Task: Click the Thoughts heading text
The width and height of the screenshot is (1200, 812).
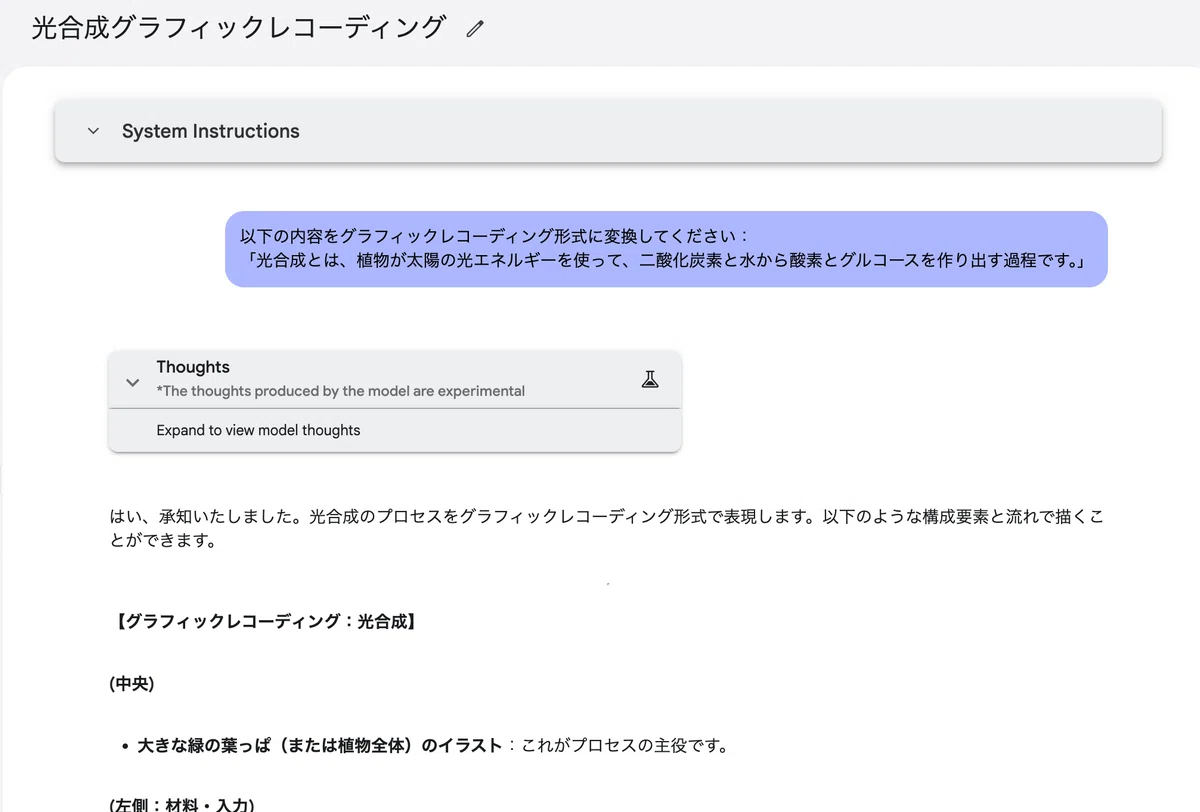Action: coord(193,367)
